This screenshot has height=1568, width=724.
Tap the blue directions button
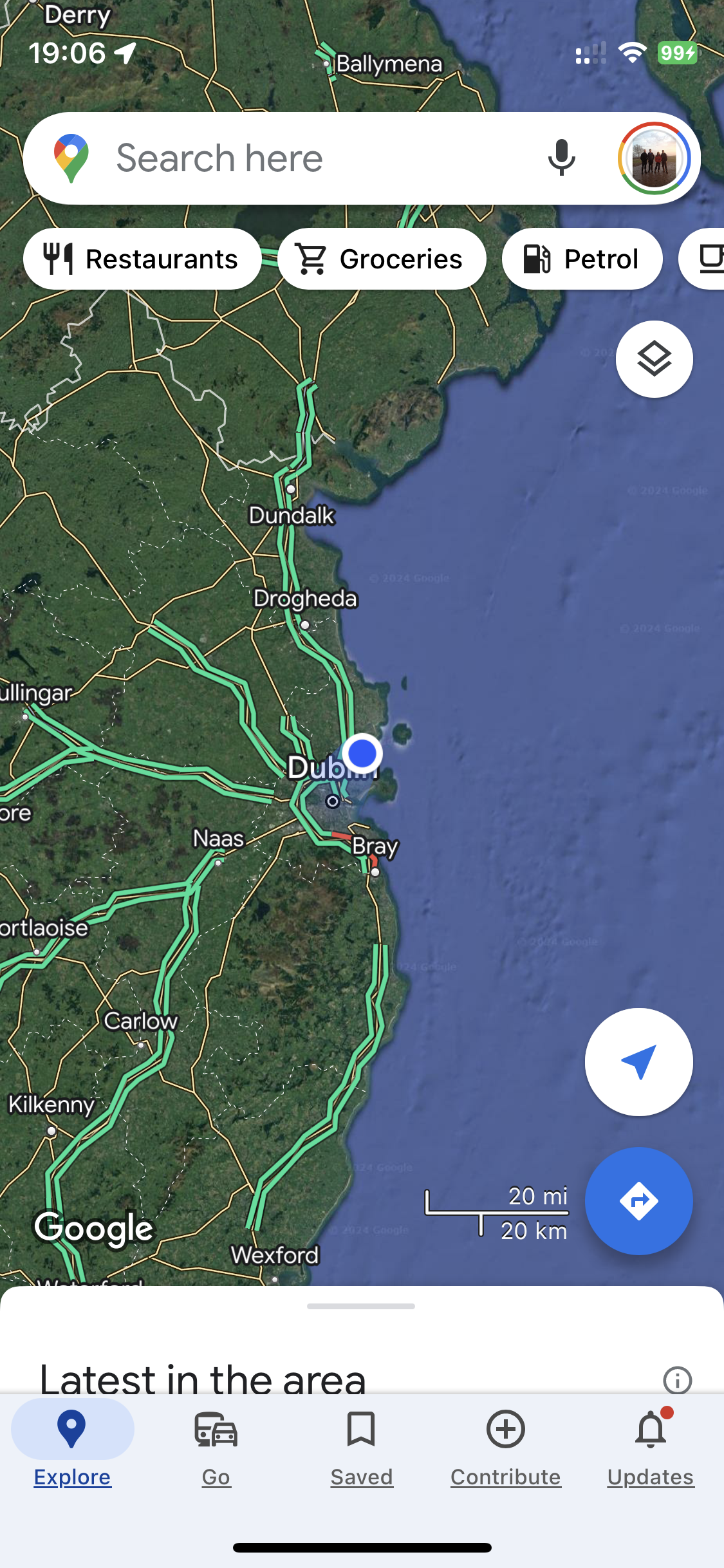pyautogui.click(x=638, y=1200)
